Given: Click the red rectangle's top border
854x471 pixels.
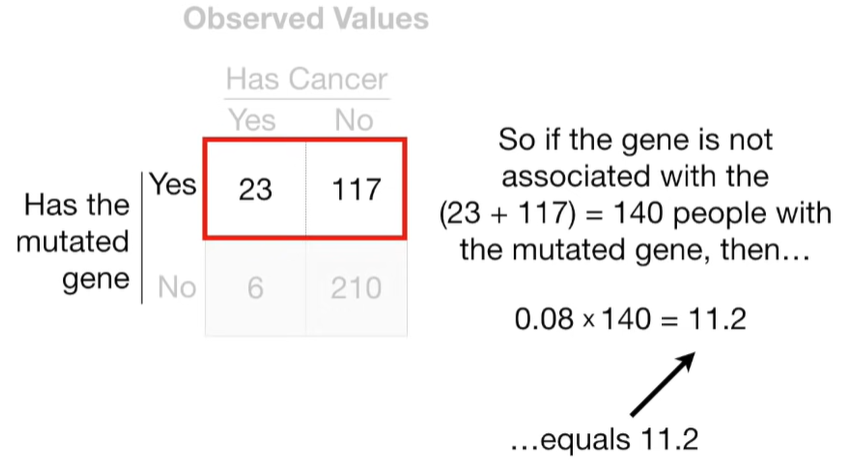Looking at the screenshot, I should pos(305,140).
